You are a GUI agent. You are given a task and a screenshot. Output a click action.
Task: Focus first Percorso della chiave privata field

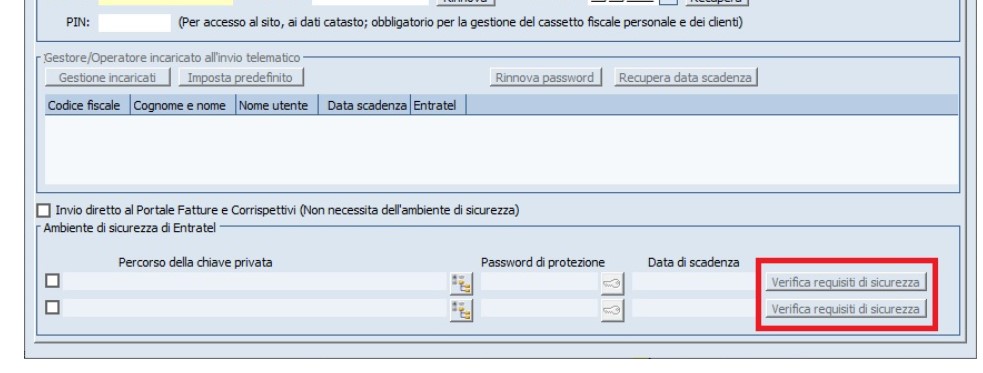[x=256, y=281]
